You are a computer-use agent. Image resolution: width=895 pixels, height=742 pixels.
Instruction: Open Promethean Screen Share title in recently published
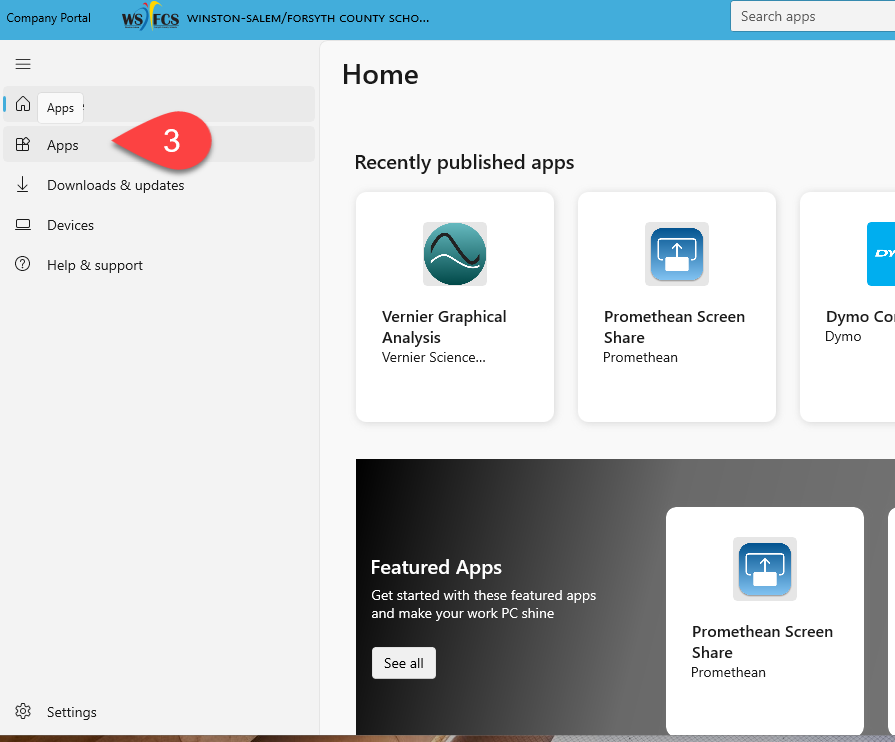[674, 327]
